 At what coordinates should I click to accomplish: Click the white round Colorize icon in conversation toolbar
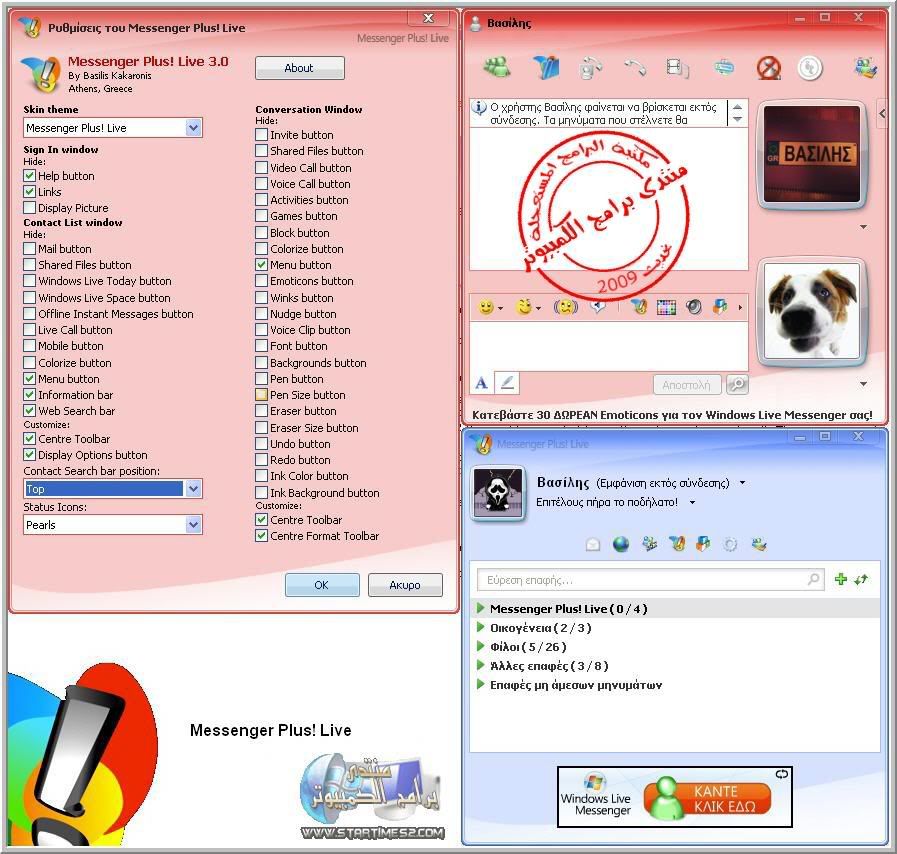point(810,68)
